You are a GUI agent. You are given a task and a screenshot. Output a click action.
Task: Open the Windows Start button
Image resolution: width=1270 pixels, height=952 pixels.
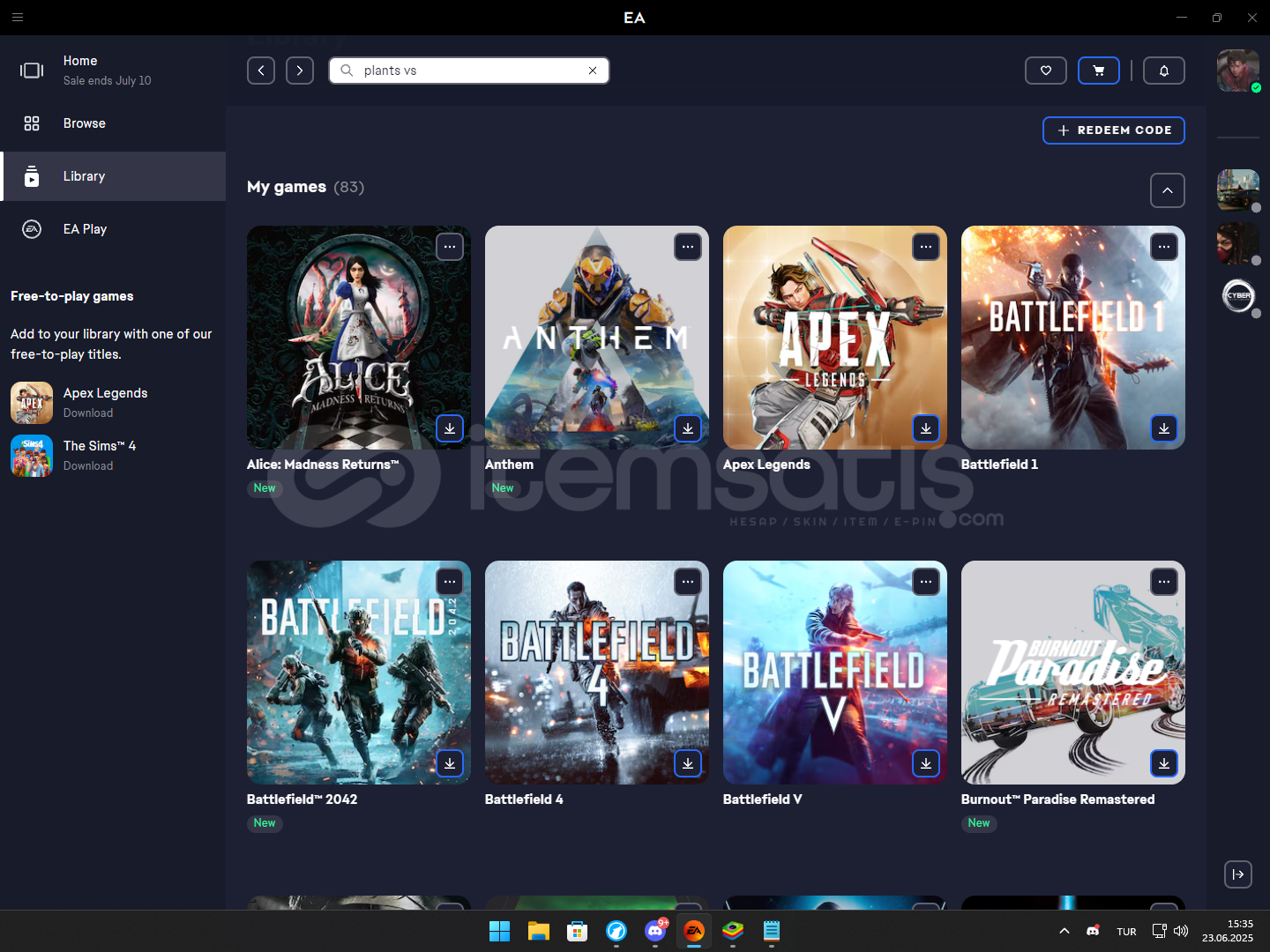pos(500,931)
